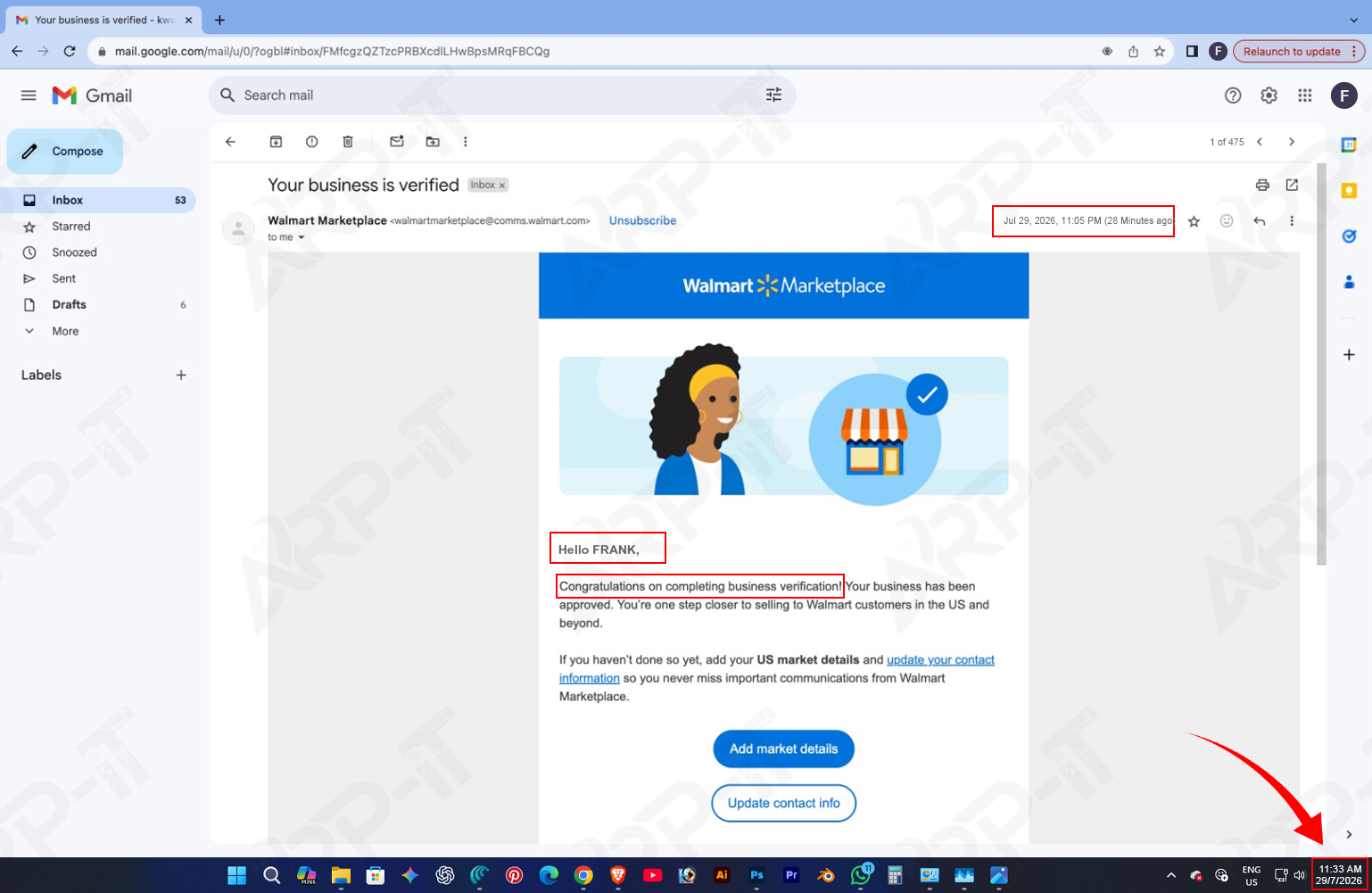Open WhatsApp from the taskbar
Image resolution: width=1372 pixels, height=893 pixels.
click(x=861, y=875)
